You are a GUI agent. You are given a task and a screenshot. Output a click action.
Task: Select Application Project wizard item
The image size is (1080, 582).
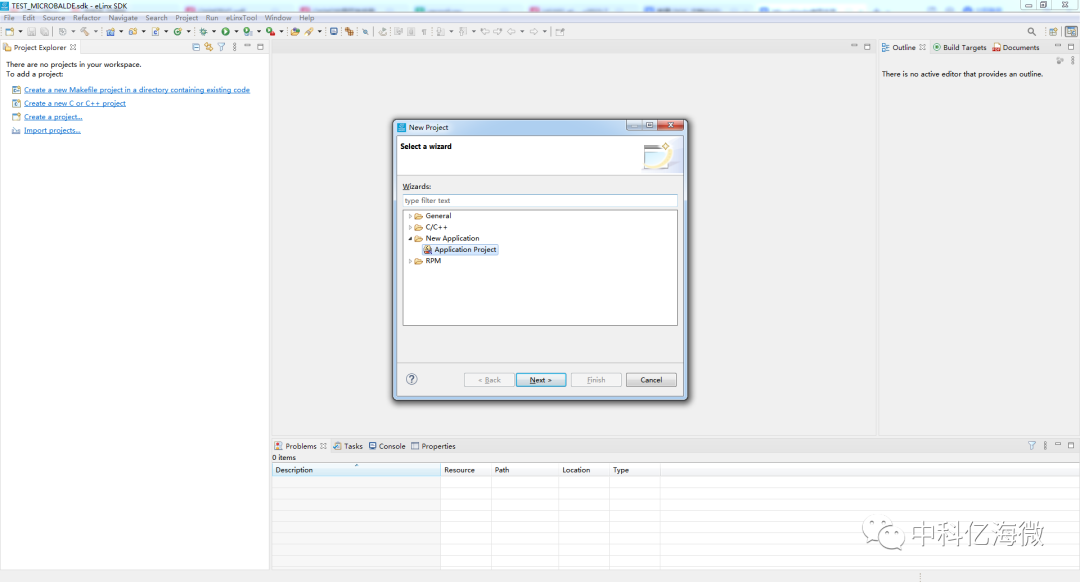(460, 249)
